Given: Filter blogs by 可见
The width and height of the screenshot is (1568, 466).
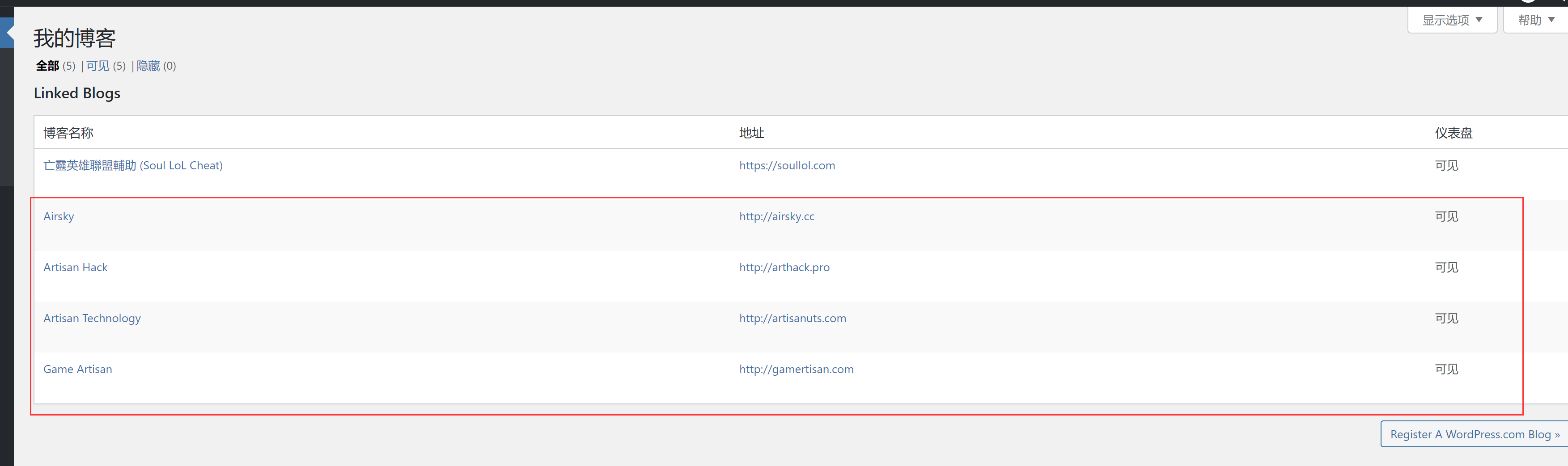Looking at the screenshot, I should [97, 66].
